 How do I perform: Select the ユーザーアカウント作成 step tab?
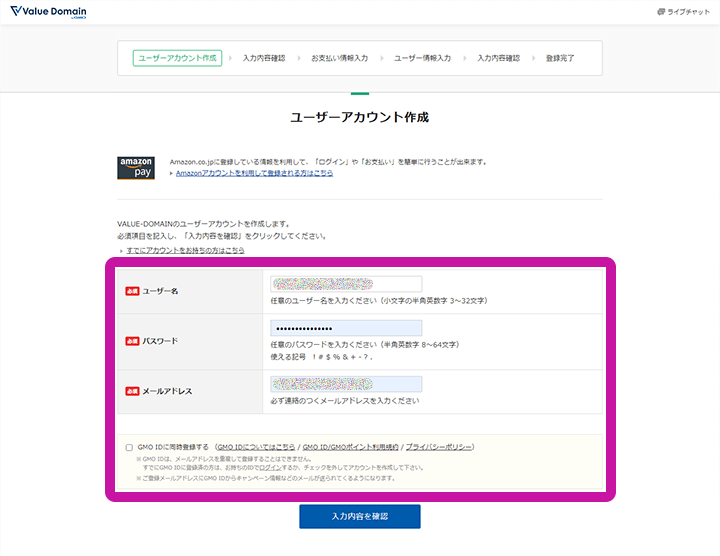coord(177,58)
